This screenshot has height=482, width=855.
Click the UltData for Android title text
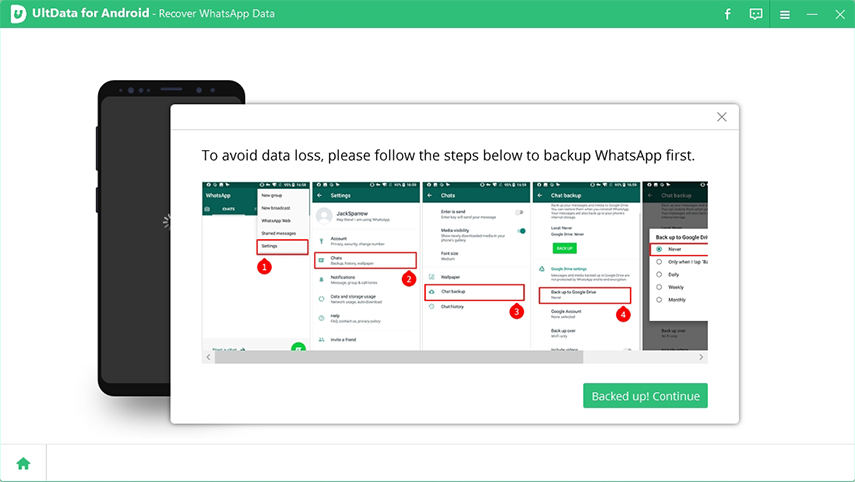tap(91, 13)
